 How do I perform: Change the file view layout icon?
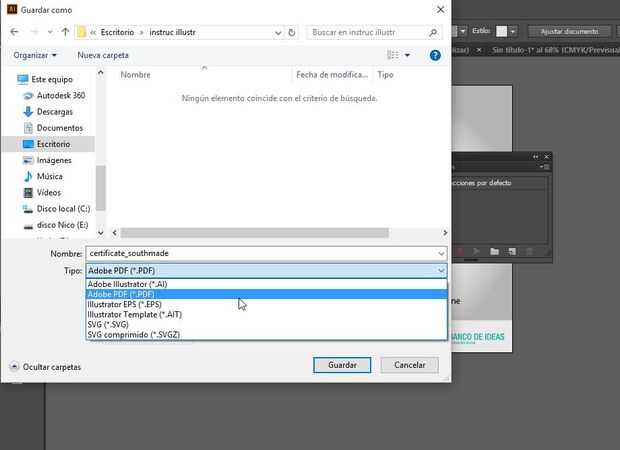tap(393, 55)
